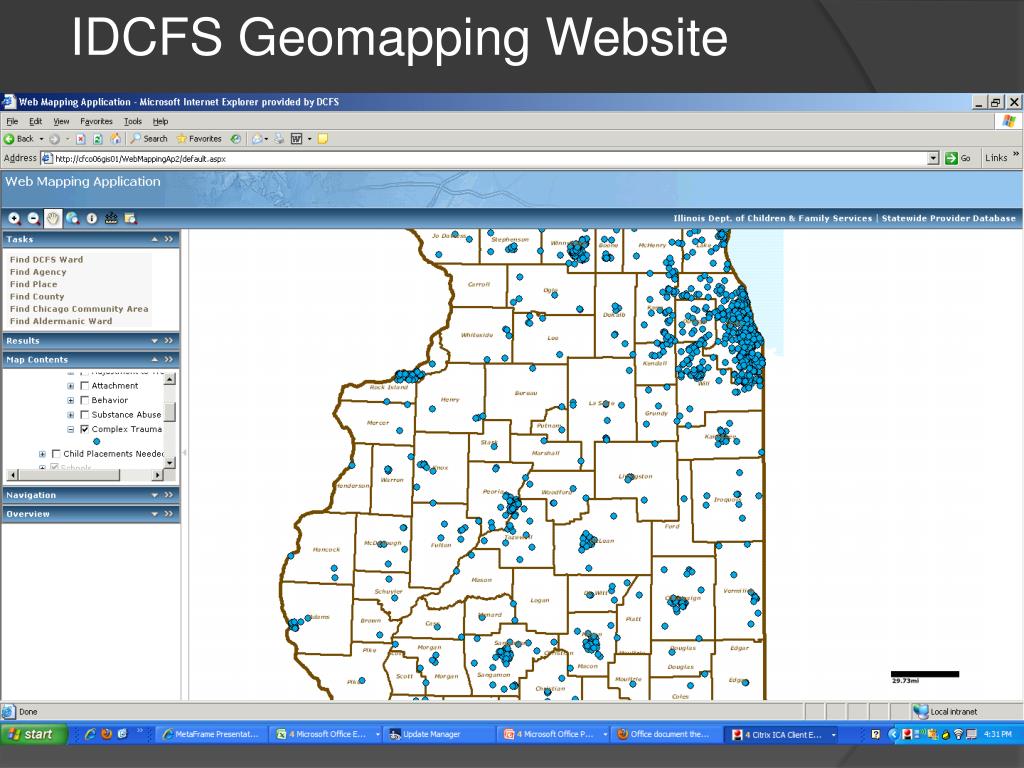Select the Zoom In tool
This screenshot has width=1024, height=768.
coord(14,218)
